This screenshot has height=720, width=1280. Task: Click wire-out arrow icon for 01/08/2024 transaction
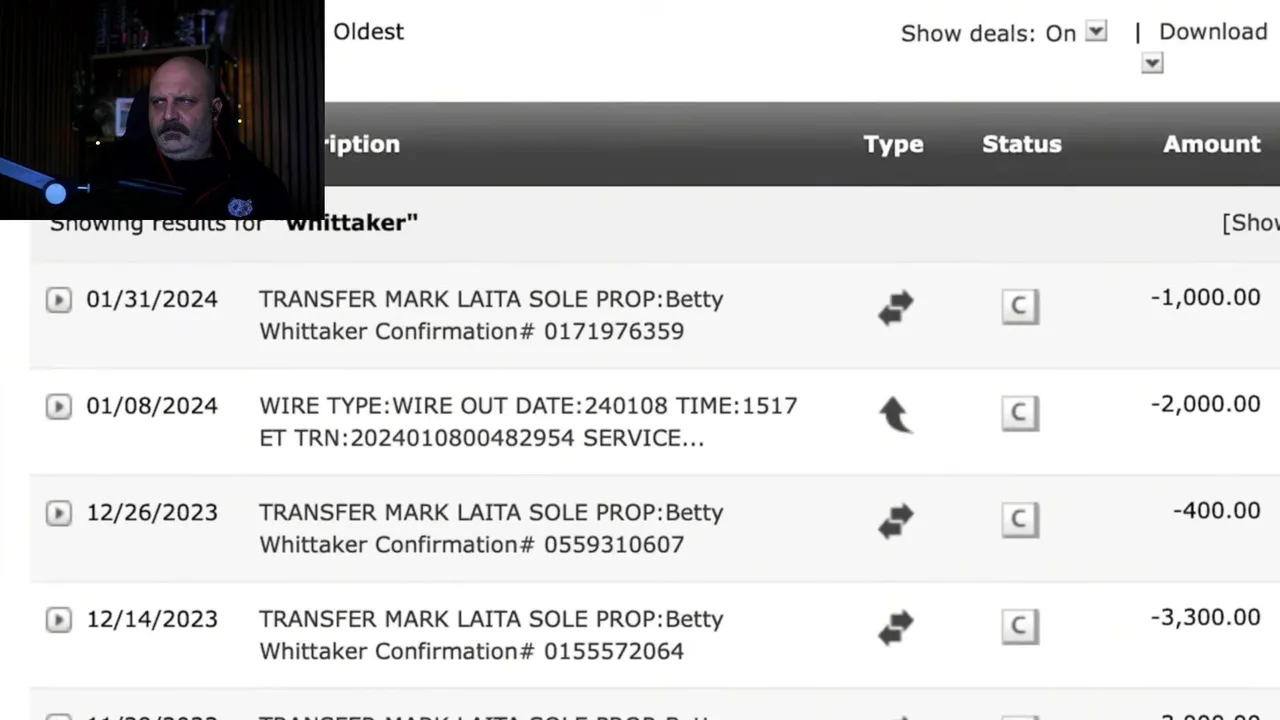[896, 414]
